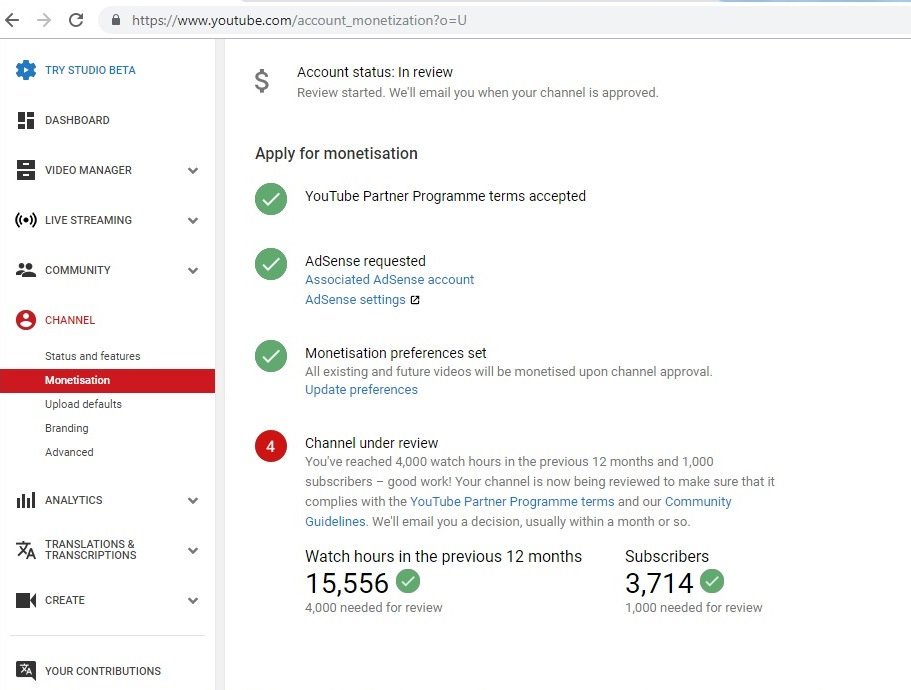Select the highlighted Monetisation submenu item
The height and width of the screenshot is (690, 911).
coord(107,380)
